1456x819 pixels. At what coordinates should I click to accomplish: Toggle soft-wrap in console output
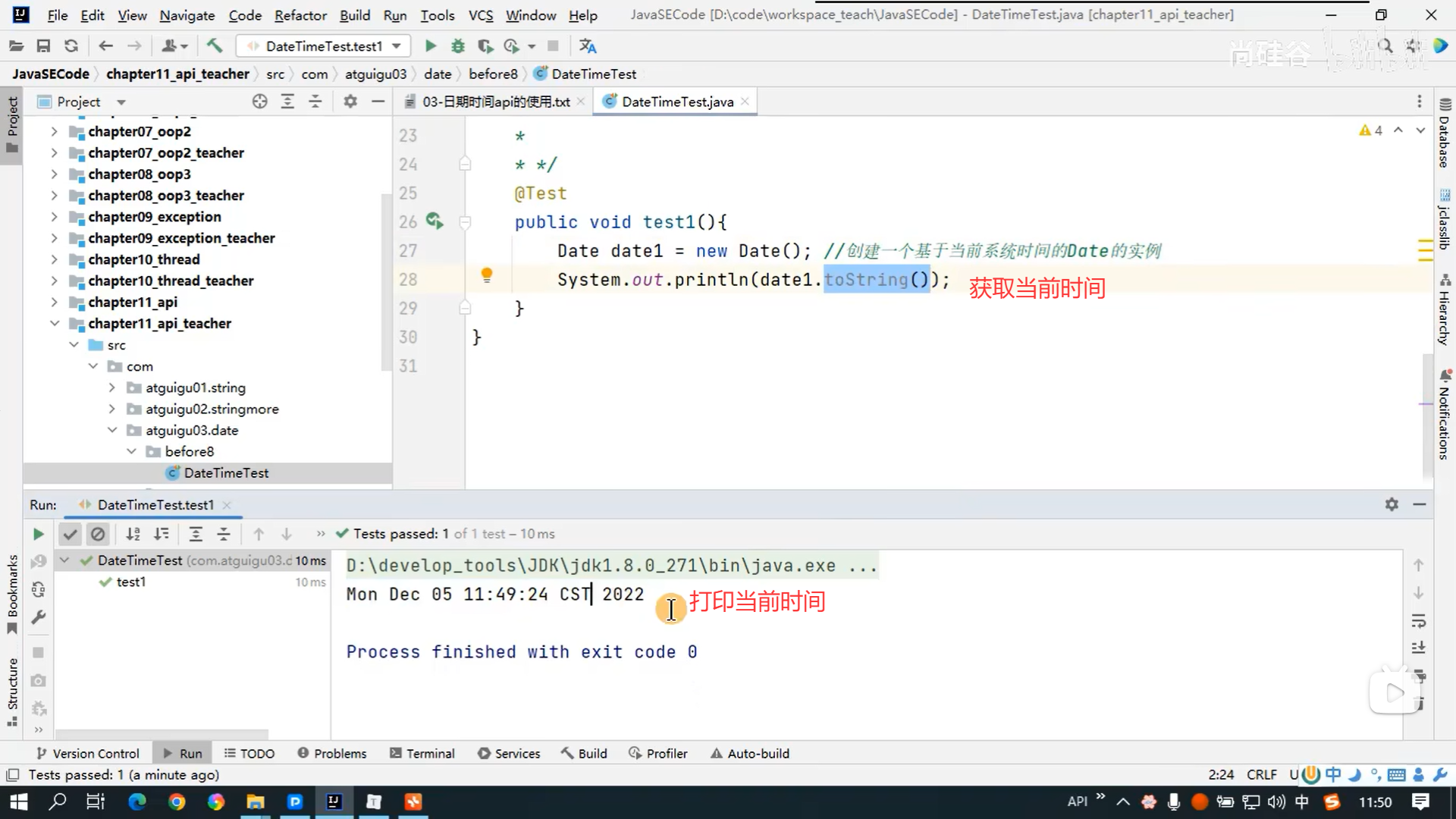pyautogui.click(x=1419, y=621)
